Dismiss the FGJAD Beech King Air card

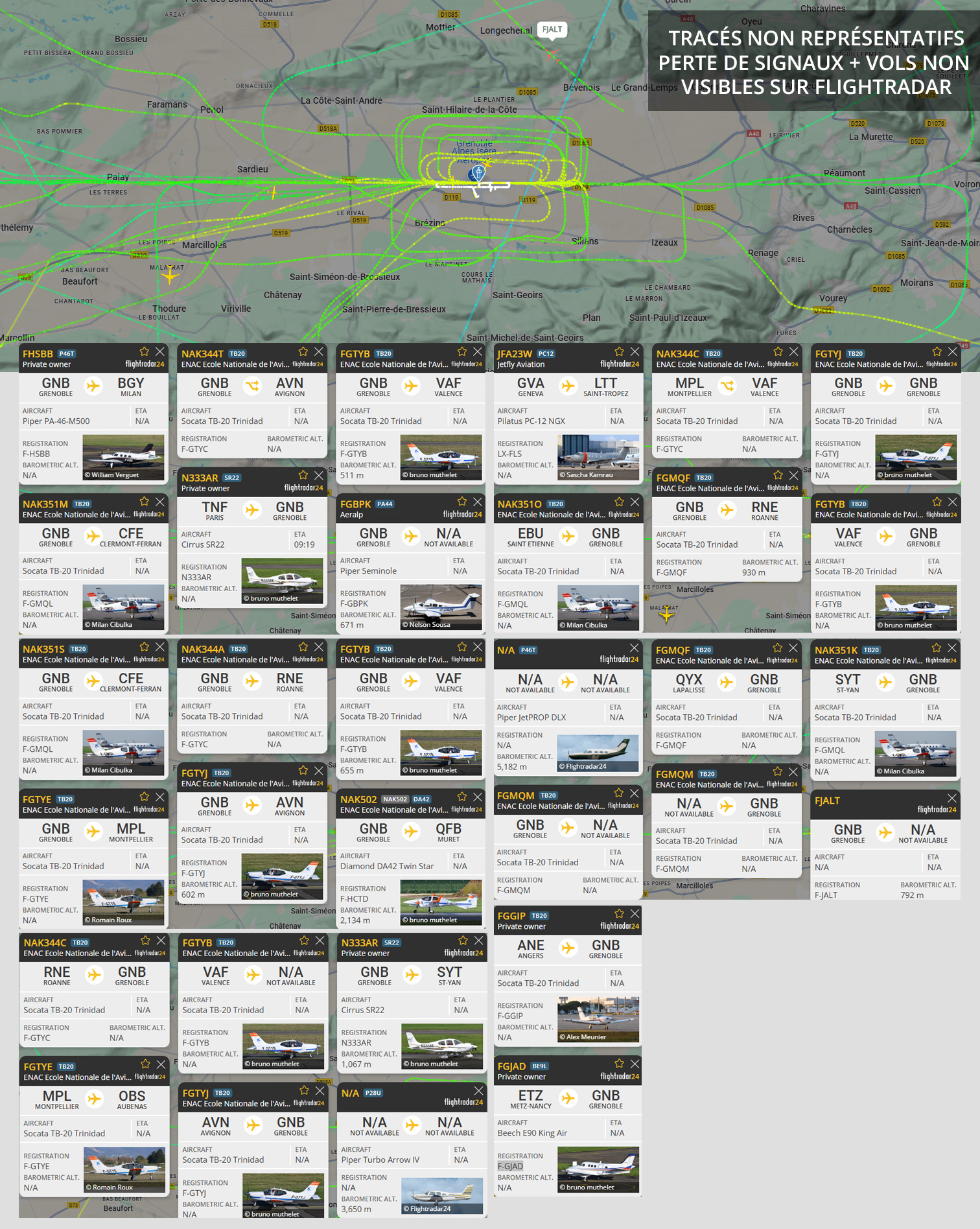(x=635, y=1064)
